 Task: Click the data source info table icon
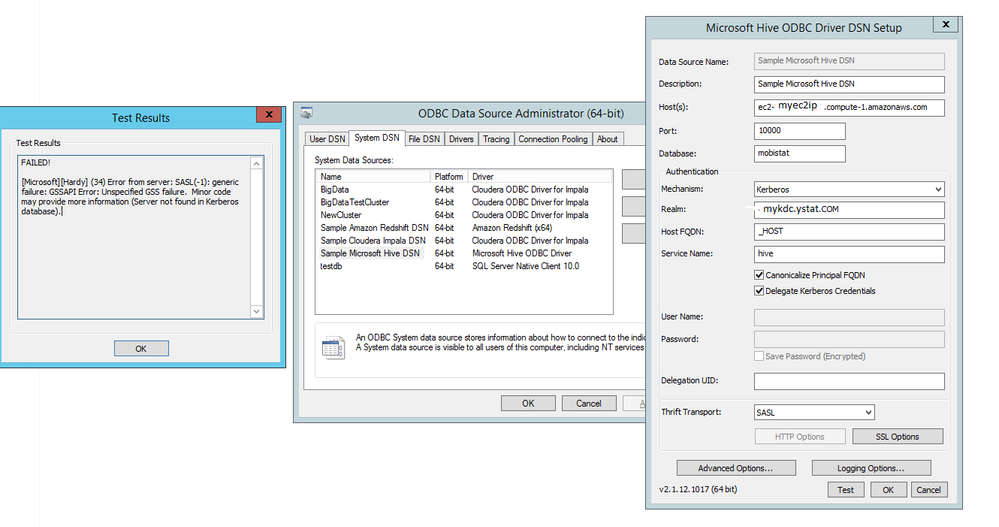tap(333, 348)
